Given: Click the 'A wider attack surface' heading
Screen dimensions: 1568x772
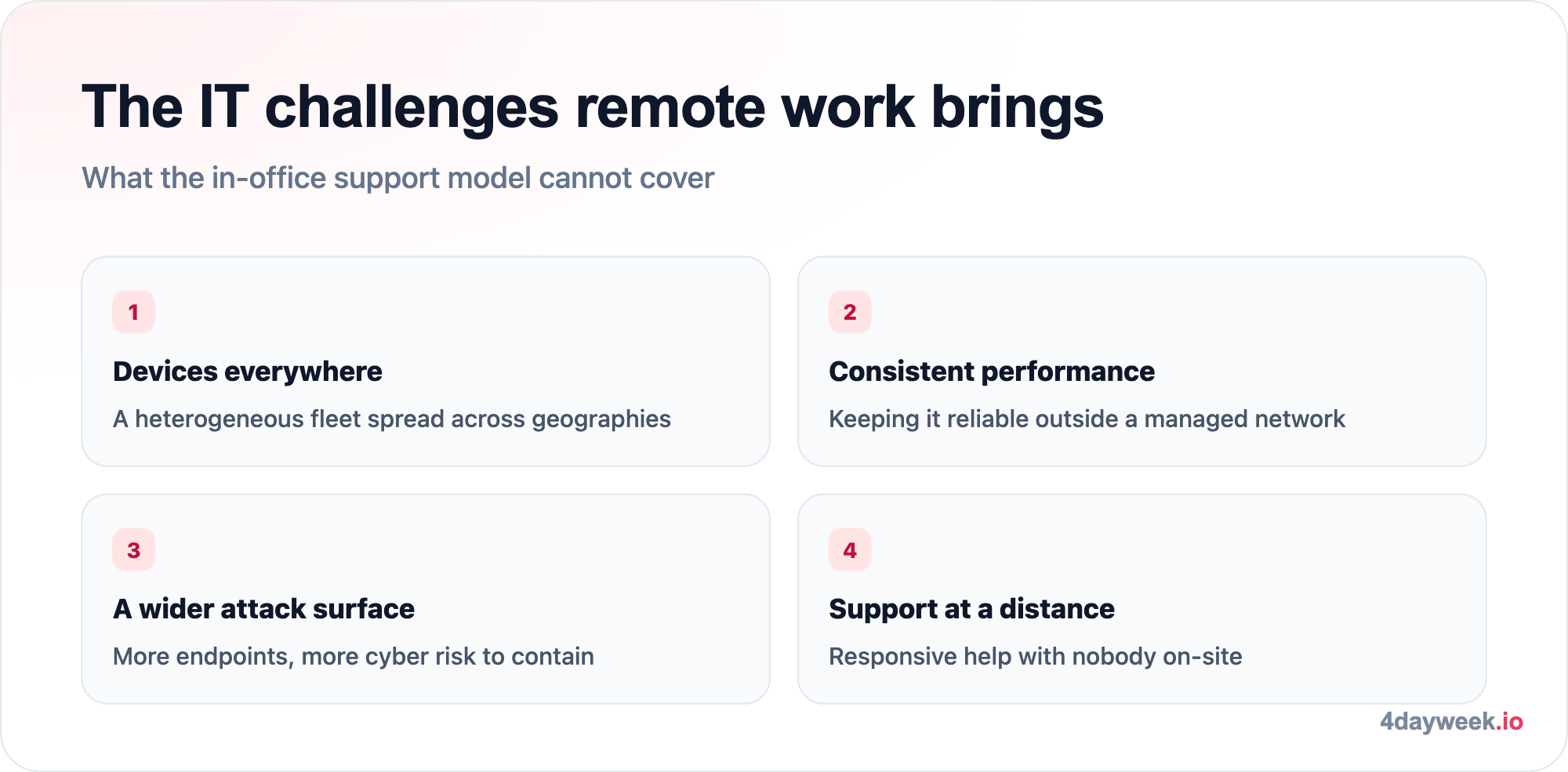Looking at the screenshot, I should 263,609.
